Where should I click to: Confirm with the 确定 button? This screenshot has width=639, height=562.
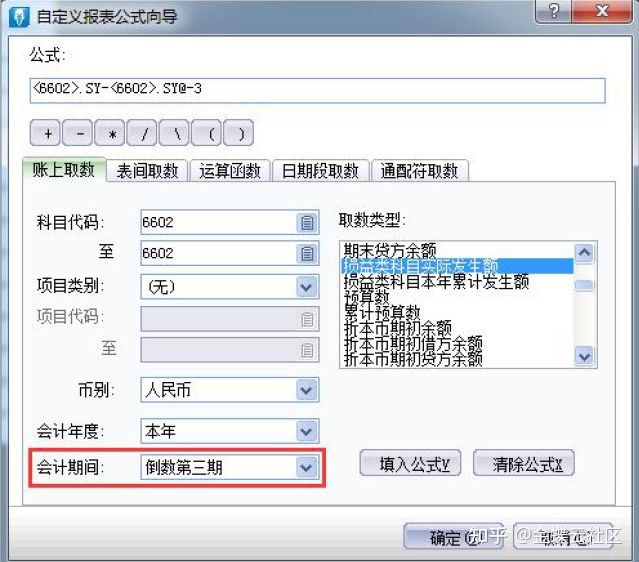point(453,537)
